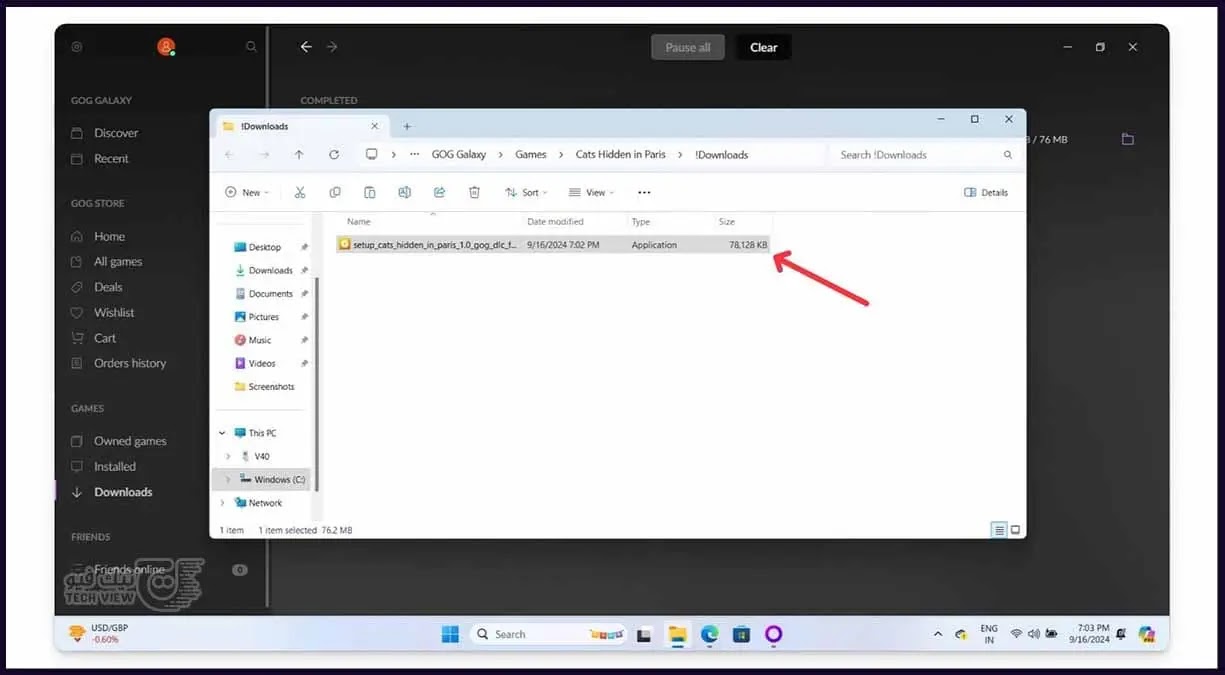This screenshot has height=675, width=1225.
Task: Open Cart in GOG sidebar
Action: [105, 338]
